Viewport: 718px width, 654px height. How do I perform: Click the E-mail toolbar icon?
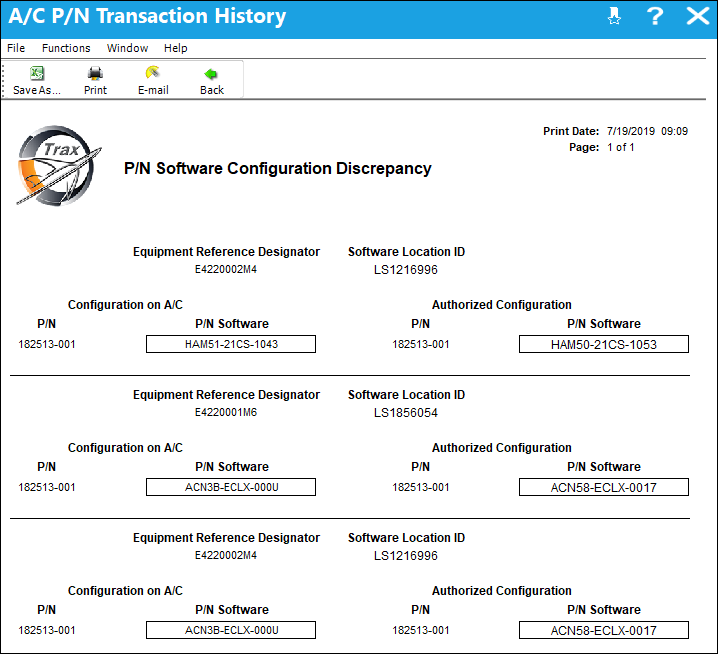tap(153, 73)
